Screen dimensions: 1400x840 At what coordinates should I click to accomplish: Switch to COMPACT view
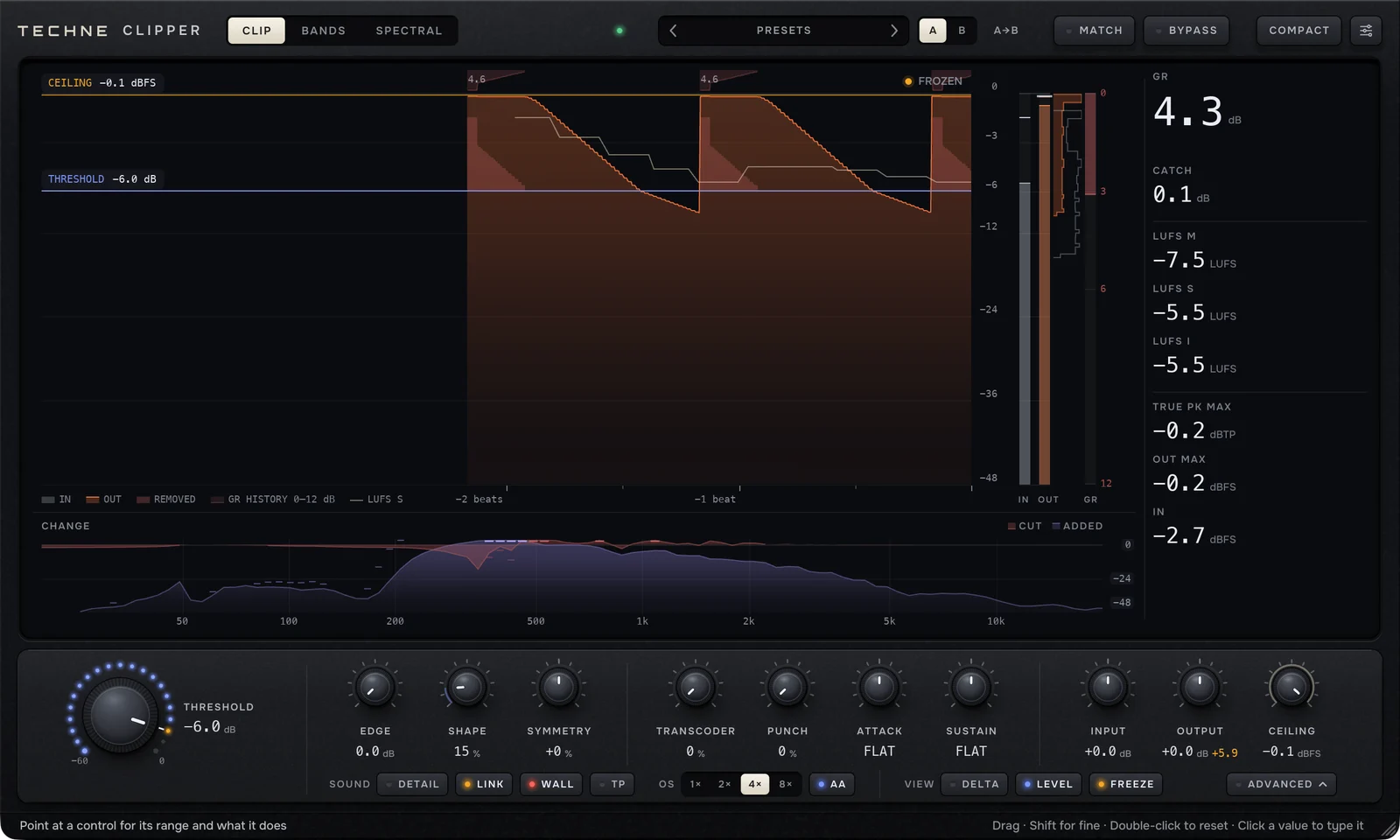pos(1298,31)
